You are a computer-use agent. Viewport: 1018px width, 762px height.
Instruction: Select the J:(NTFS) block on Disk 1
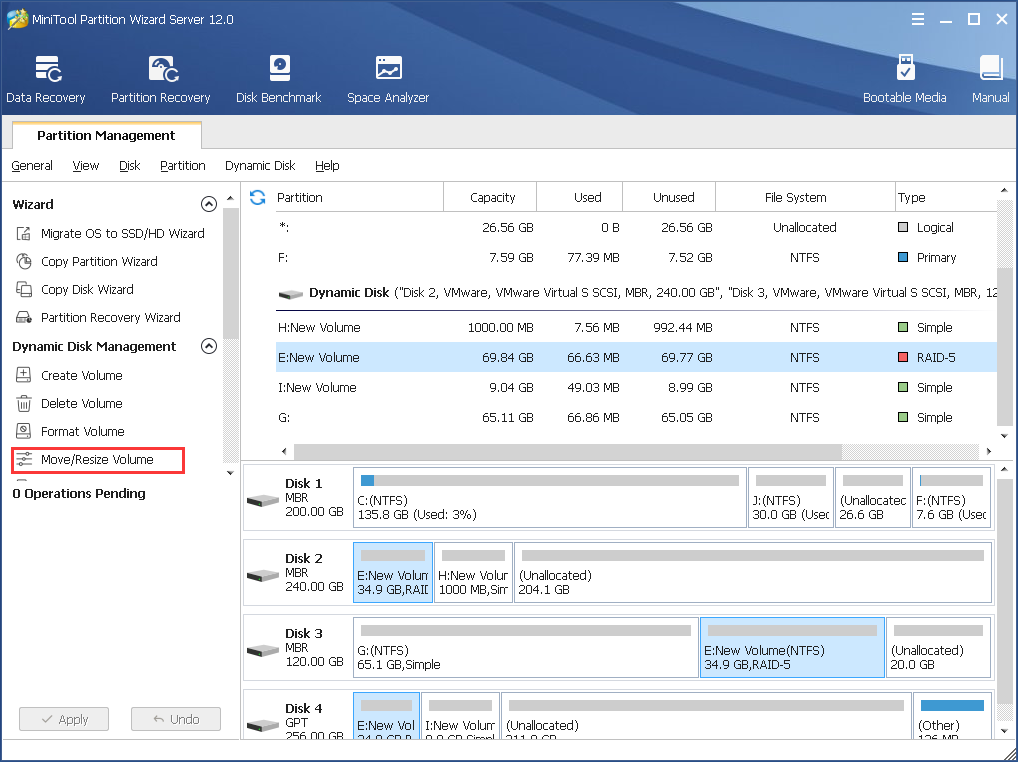tap(791, 497)
